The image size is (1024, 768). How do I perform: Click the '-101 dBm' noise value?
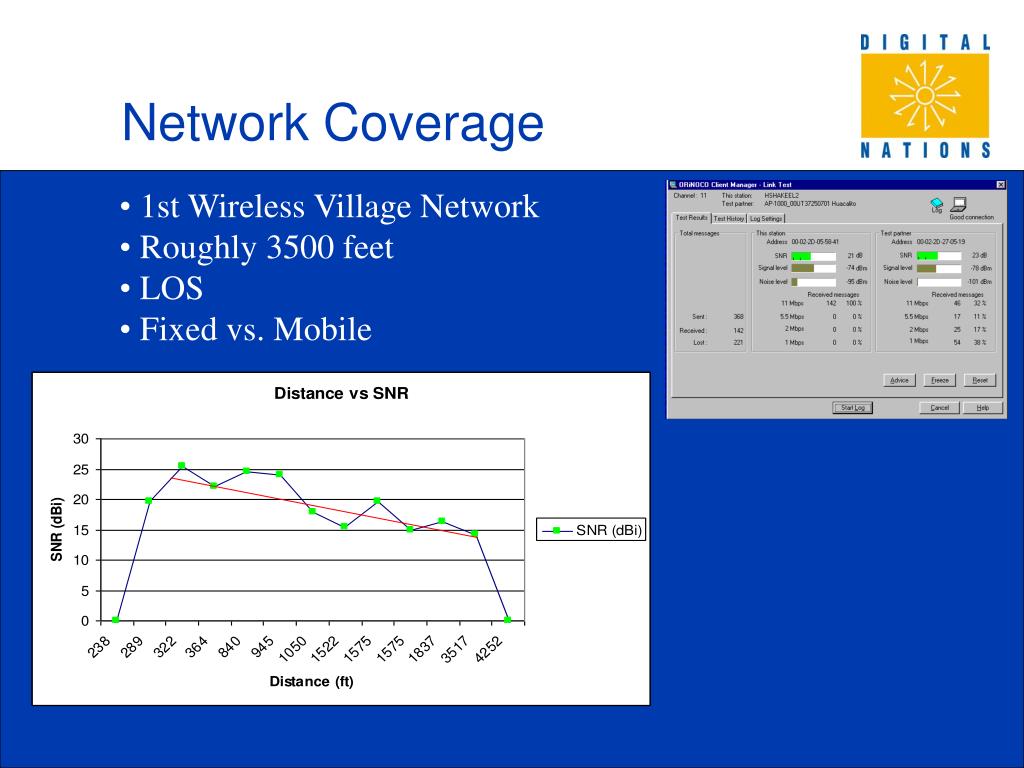point(980,282)
